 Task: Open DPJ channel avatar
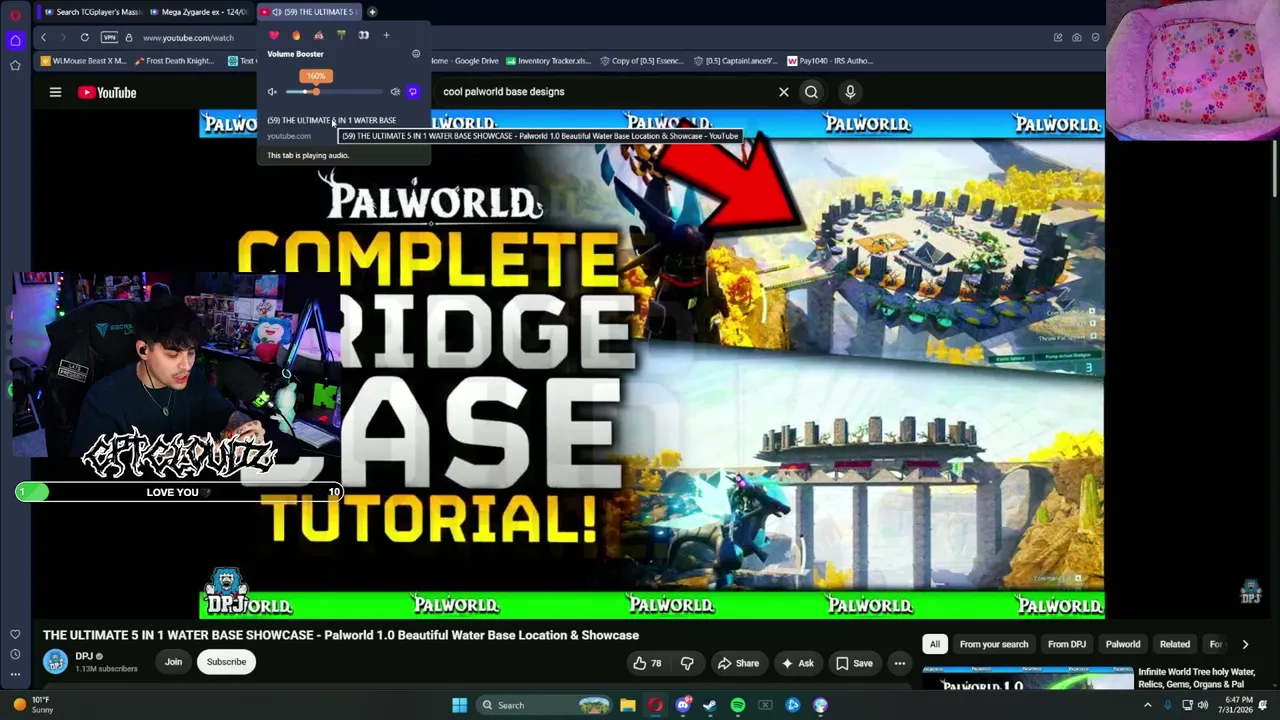click(x=56, y=662)
